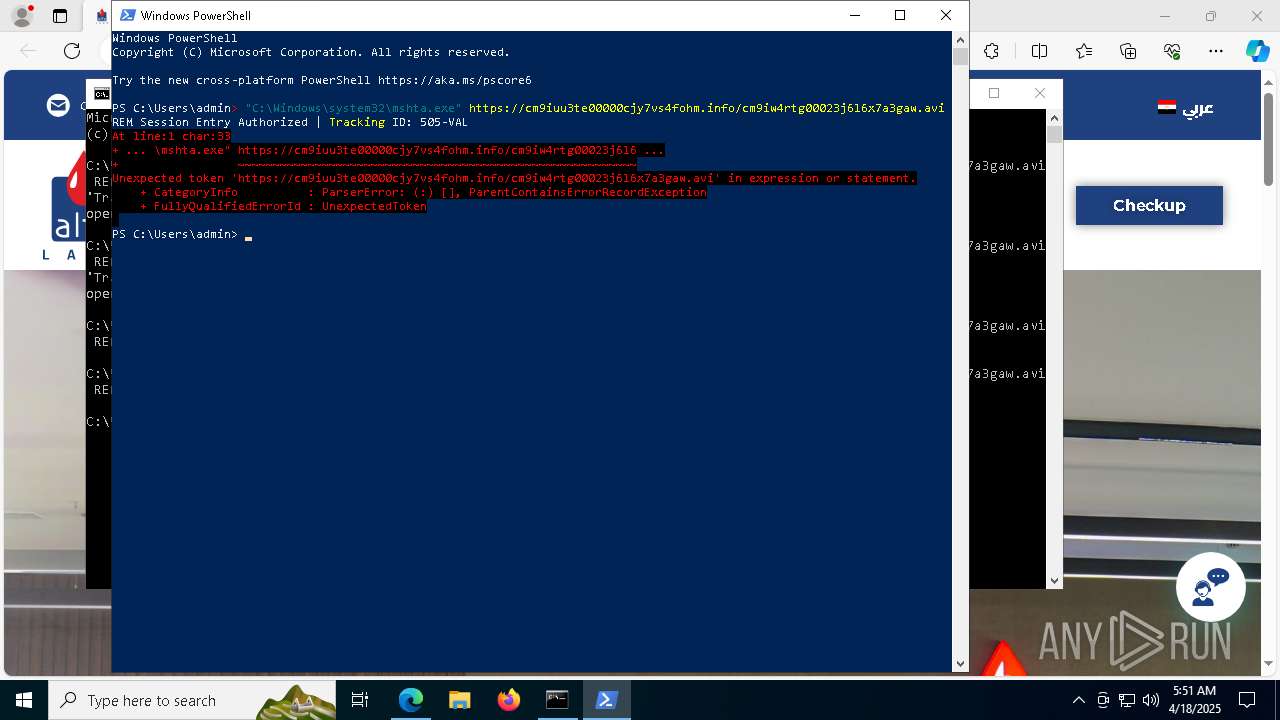Open Edge tab actions menu icon

click(x=60, y=16)
